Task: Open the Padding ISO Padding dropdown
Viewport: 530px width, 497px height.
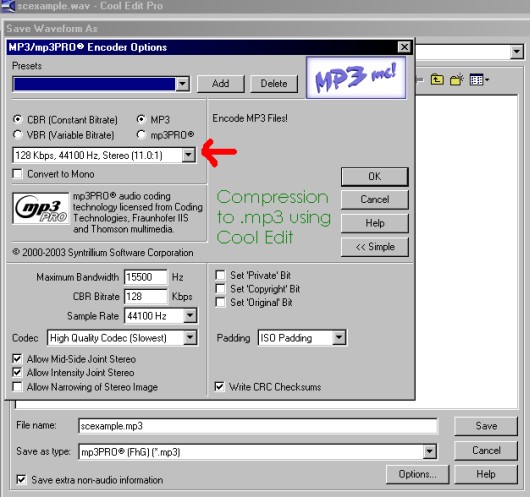Action: pos(339,337)
